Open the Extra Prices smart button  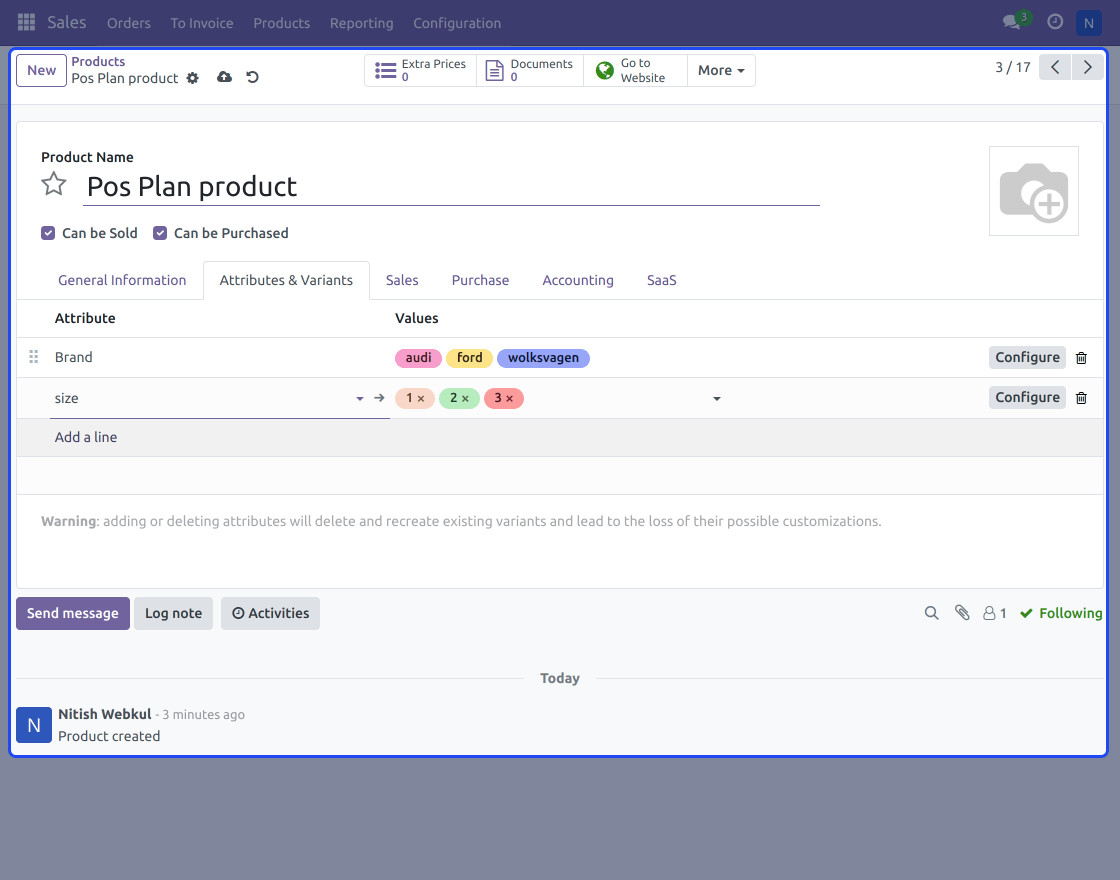coord(421,70)
